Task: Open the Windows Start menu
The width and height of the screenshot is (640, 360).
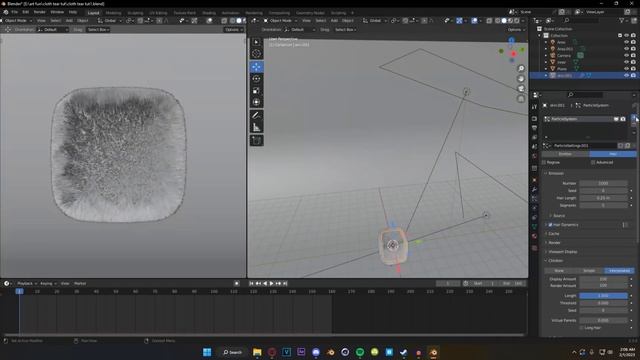Action: click(x=207, y=352)
